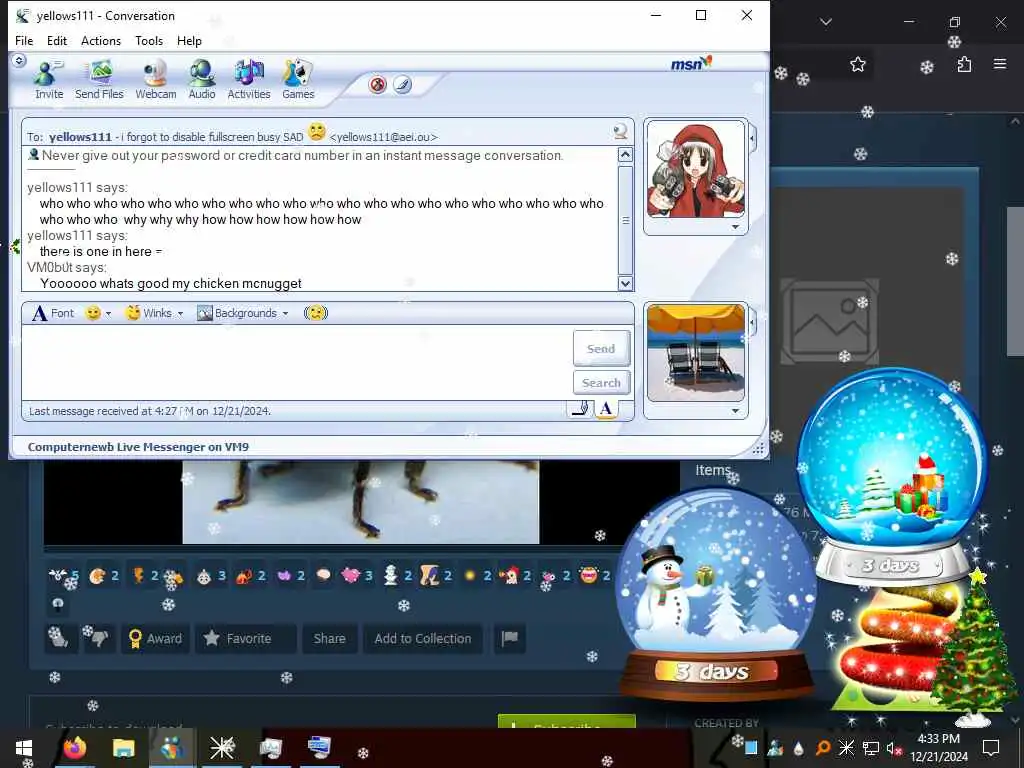The height and width of the screenshot is (768, 1024).
Task: Collapse your own display picture panel
Action: 752,322
